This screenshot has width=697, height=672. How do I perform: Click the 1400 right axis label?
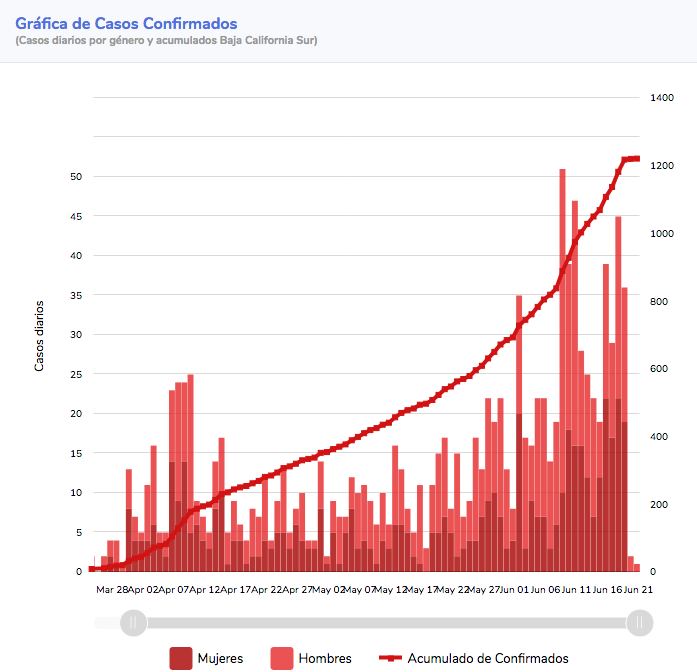click(662, 98)
